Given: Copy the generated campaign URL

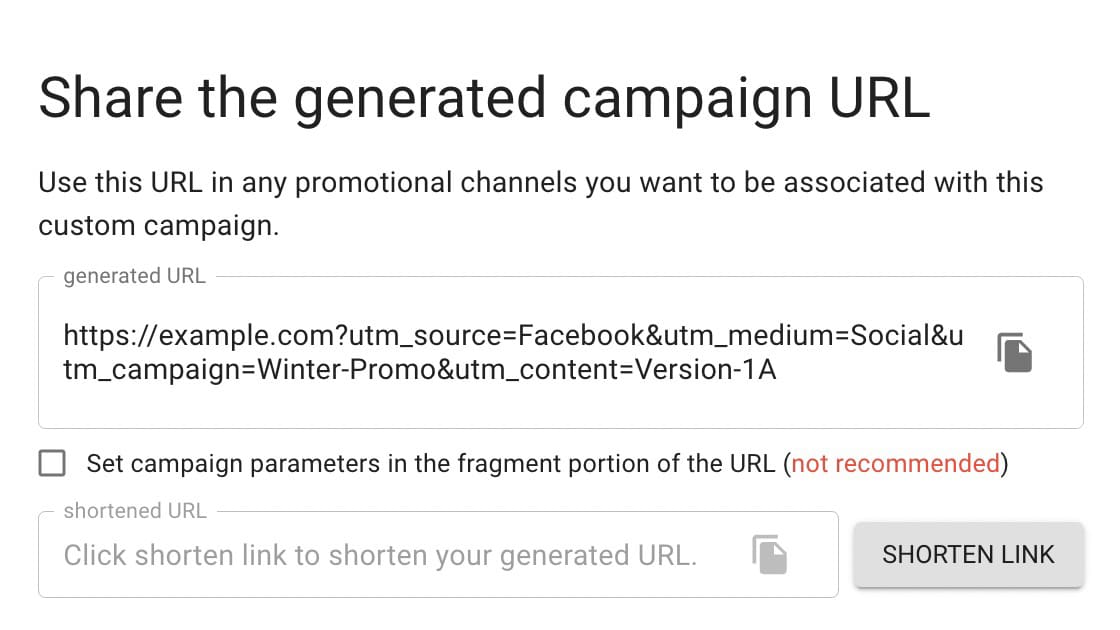Looking at the screenshot, I should tap(1015, 352).
